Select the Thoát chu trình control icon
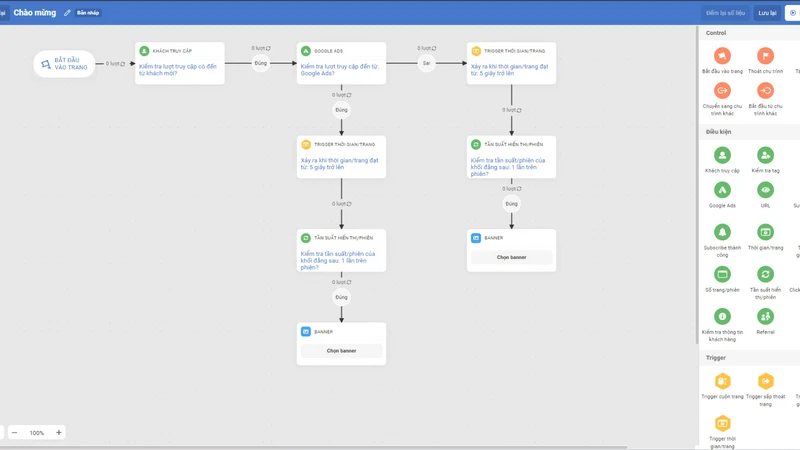The width and height of the screenshot is (800, 450). pos(765,56)
